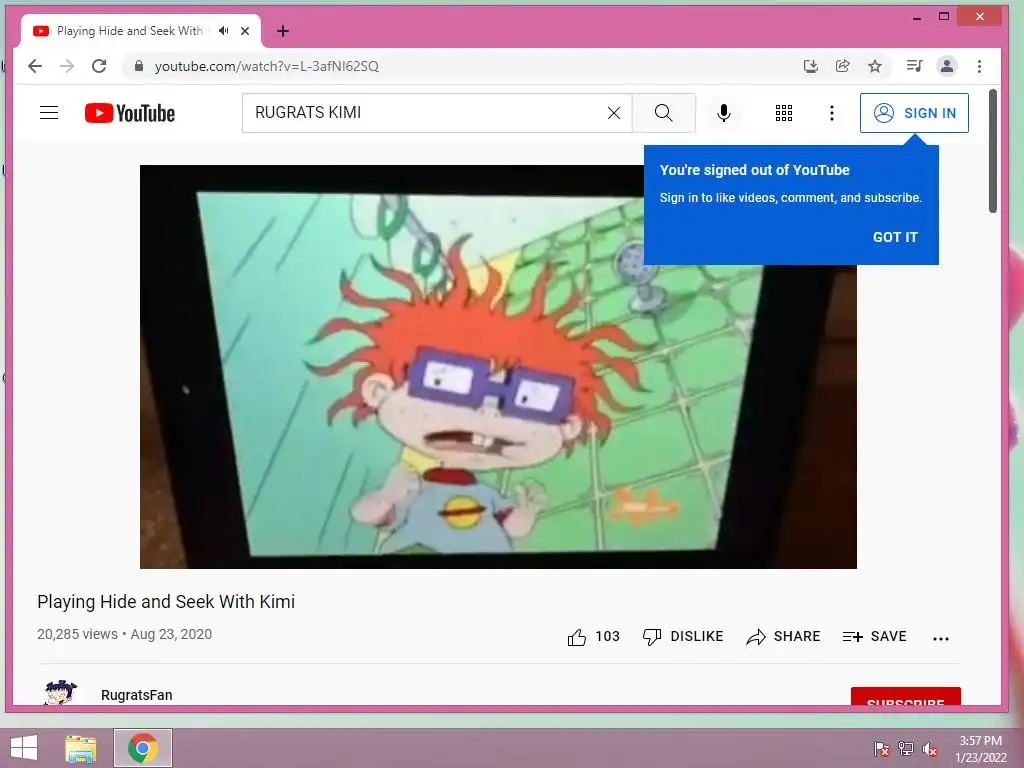Click the video player to pause

point(498,366)
